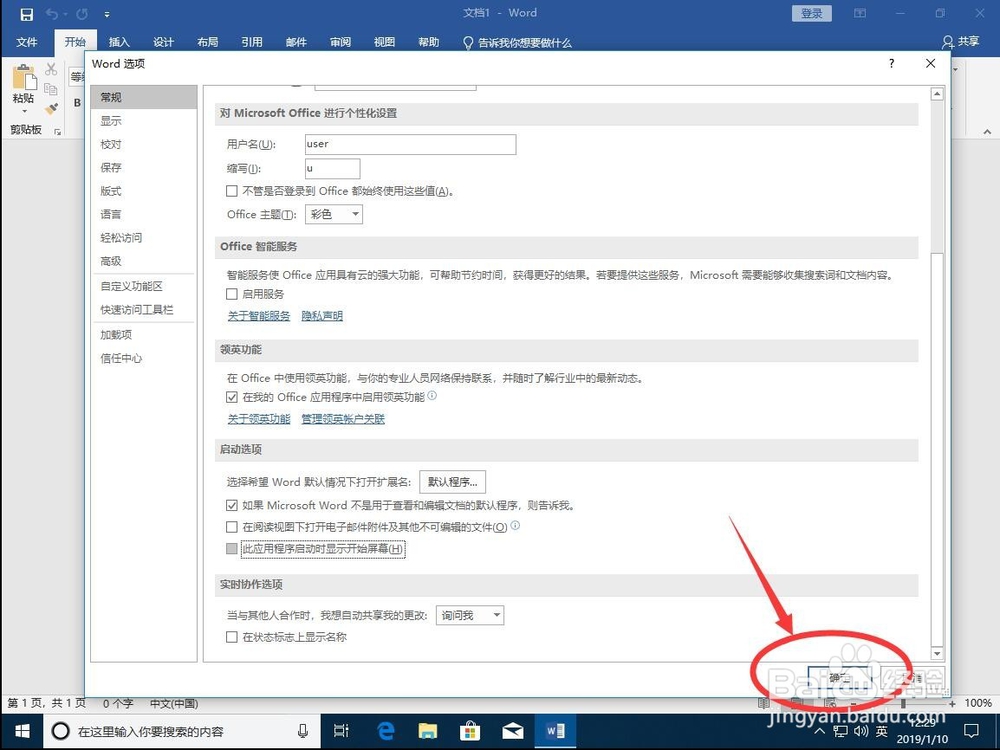
Task: Enable intelligent services checkbox
Action: (x=232, y=294)
